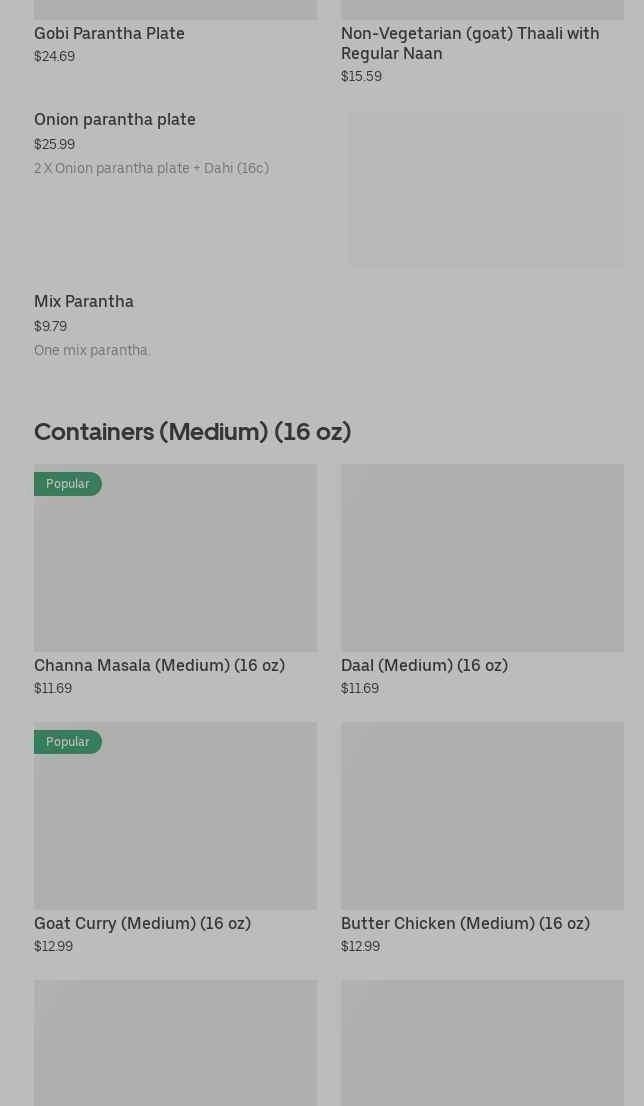This screenshot has width=644, height=1106.
Task: Click the One mix parantha description
Action: point(92,350)
